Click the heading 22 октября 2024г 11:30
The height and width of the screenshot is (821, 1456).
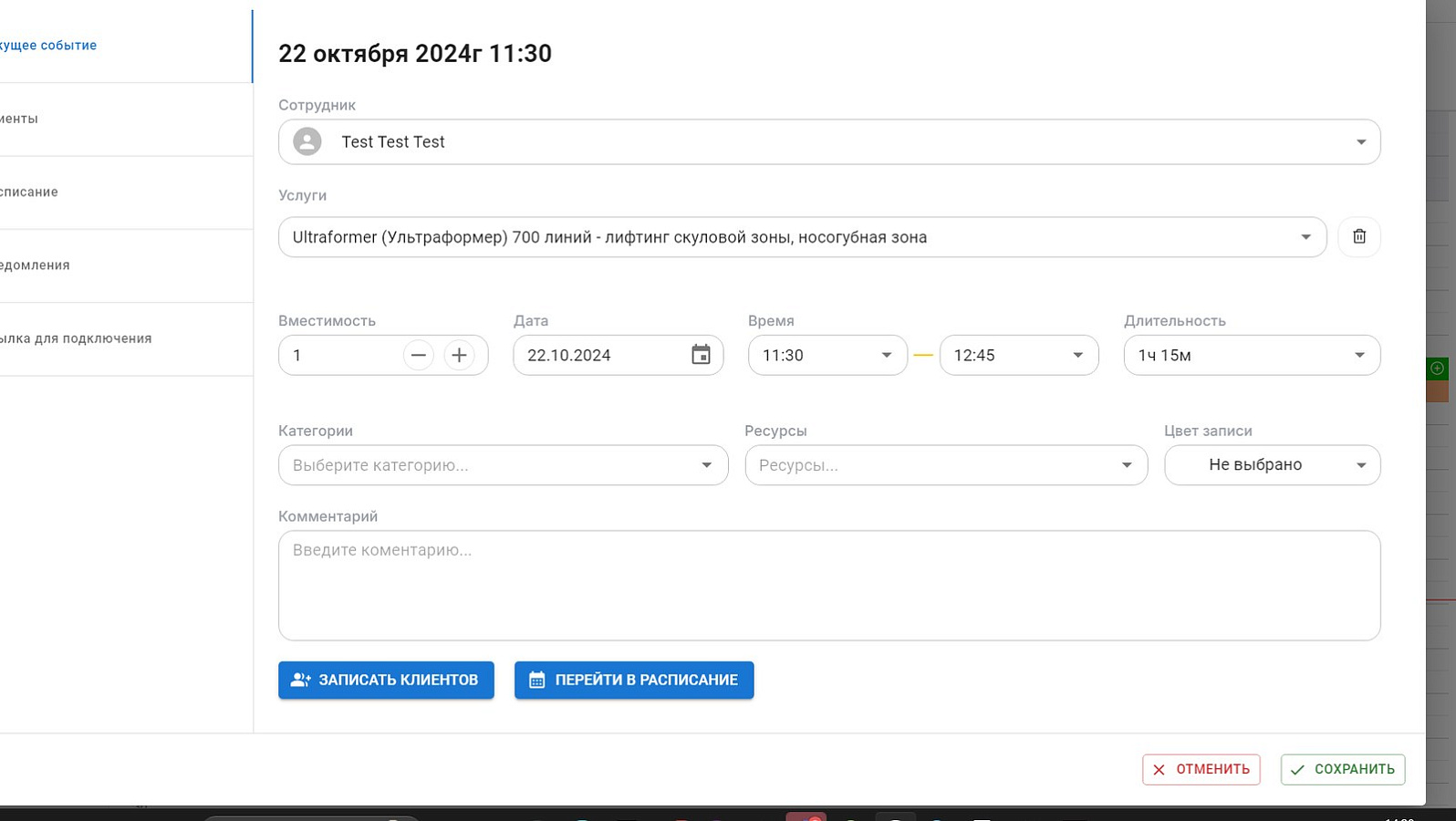coord(415,53)
